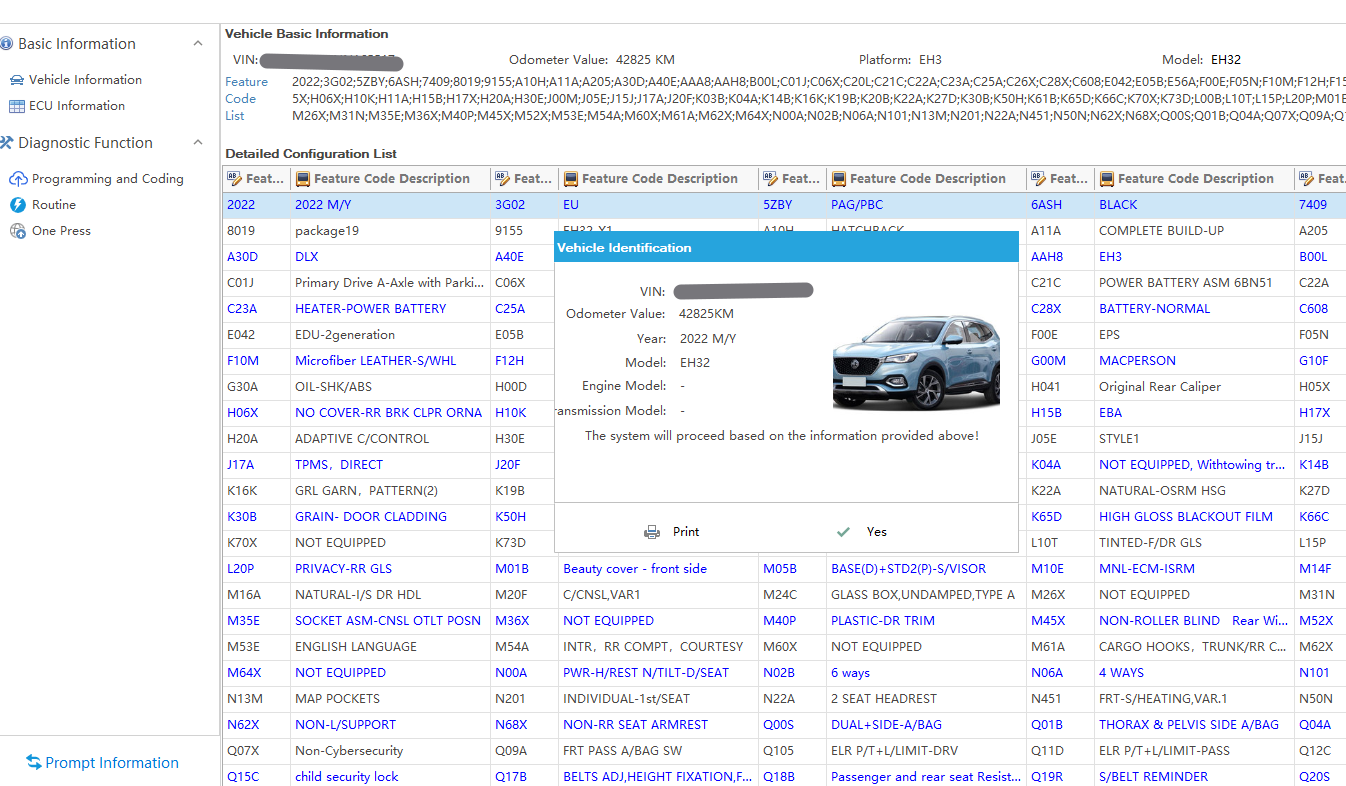Screen dimensions: 1346x786
Task: Click the Vehicle Information car icon
Action: [x=16, y=80]
